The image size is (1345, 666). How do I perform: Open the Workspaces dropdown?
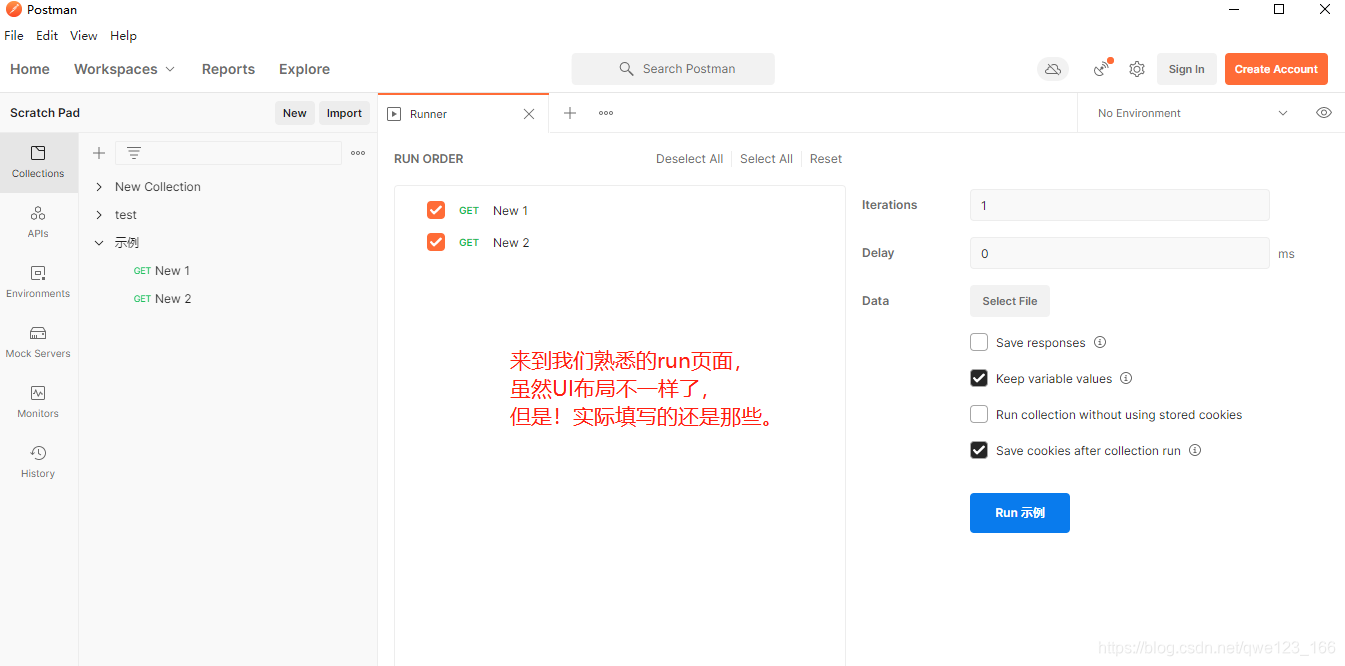pos(124,69)
